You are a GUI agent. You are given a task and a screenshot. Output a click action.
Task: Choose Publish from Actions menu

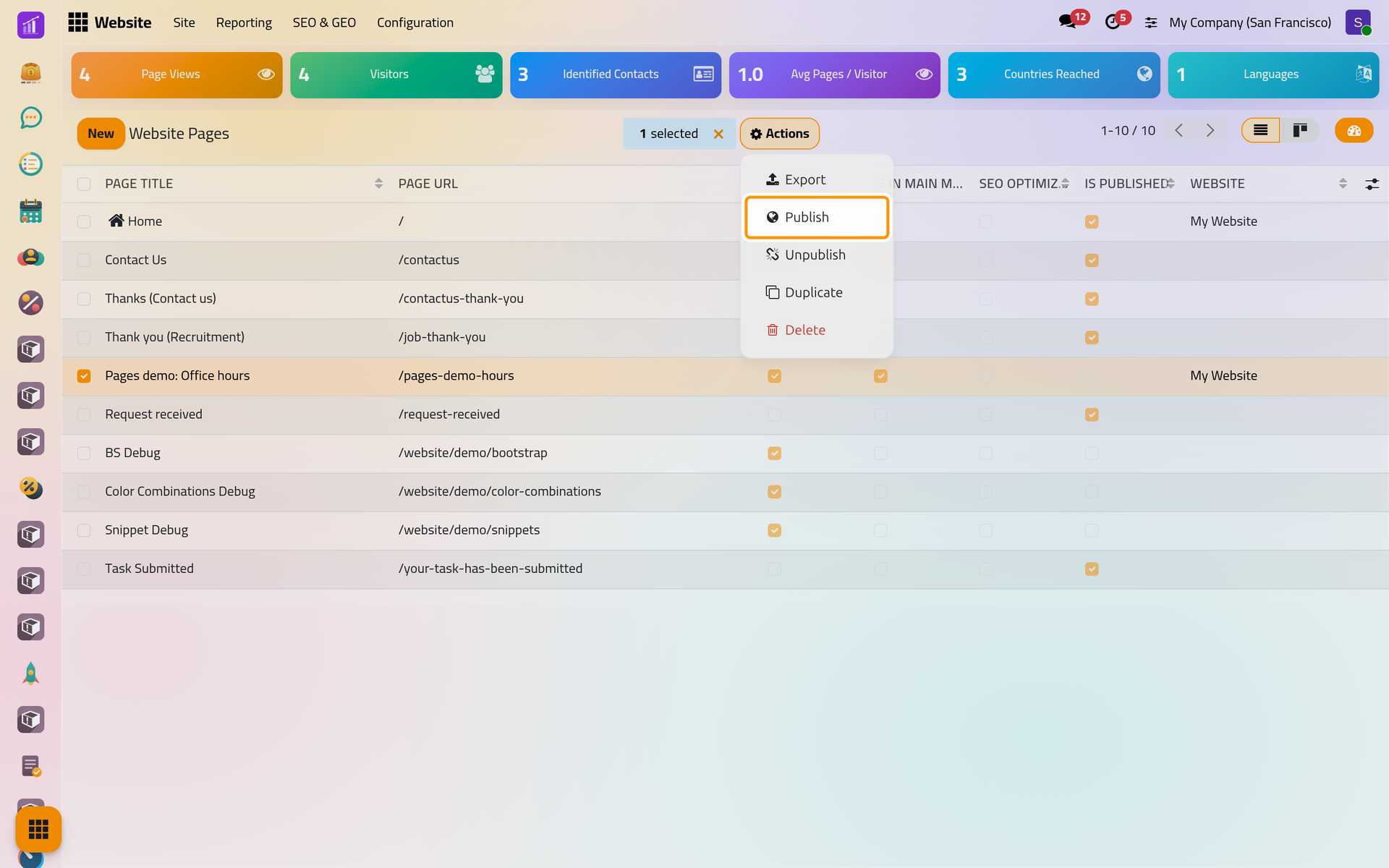point(817,217)
